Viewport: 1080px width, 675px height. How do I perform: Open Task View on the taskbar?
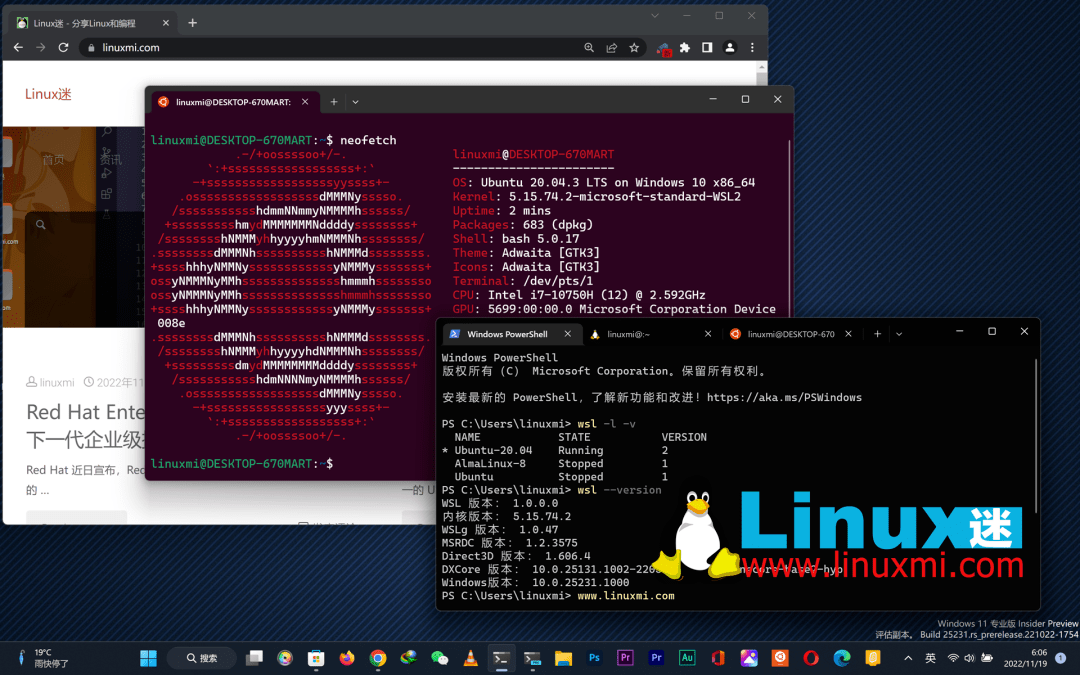click(254, 658)
